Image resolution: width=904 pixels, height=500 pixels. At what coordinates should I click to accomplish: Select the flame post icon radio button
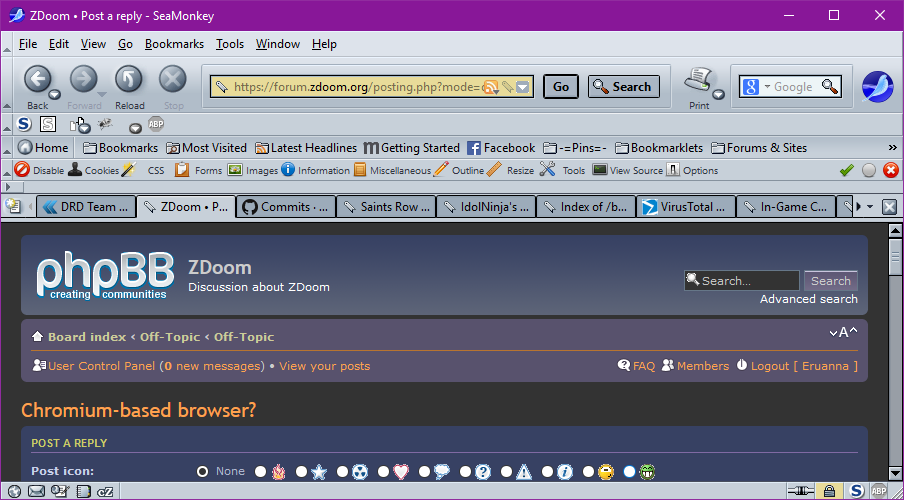tap(261, 472)
